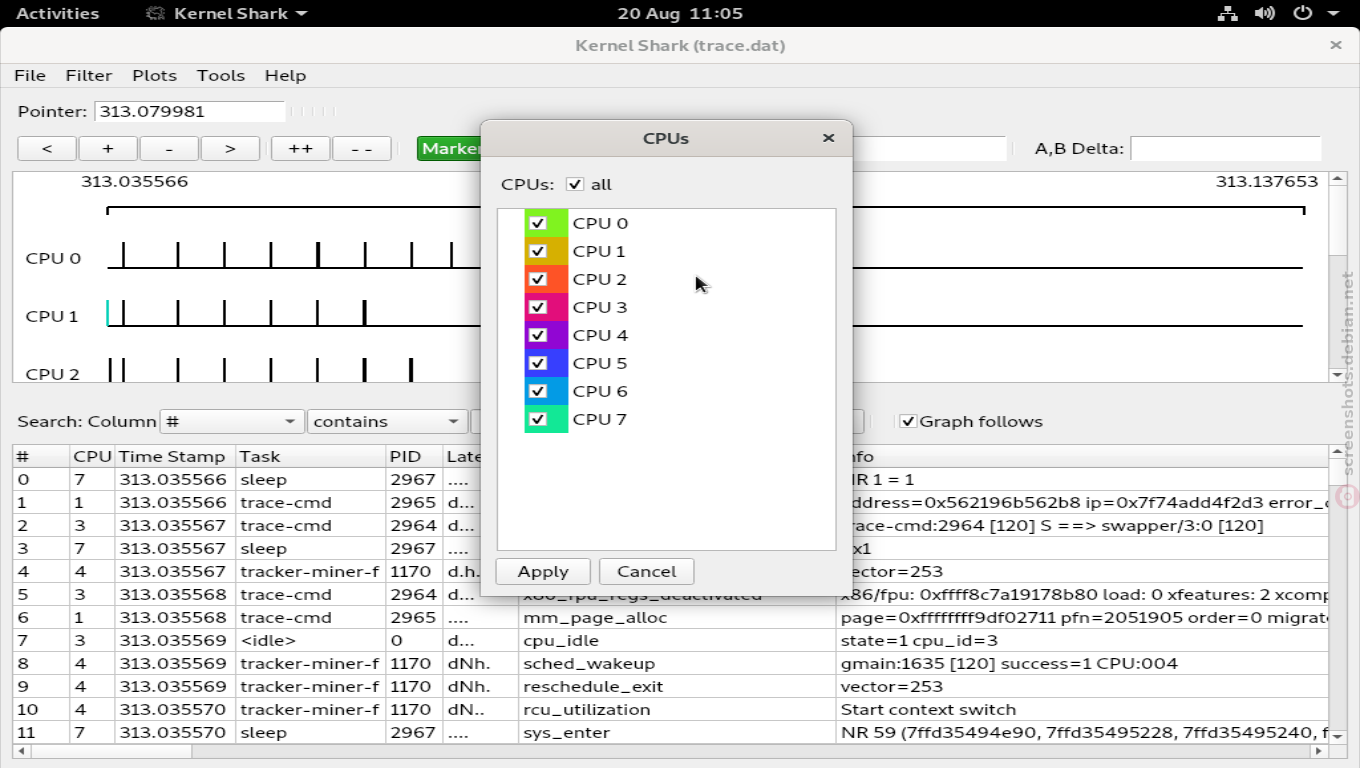Select row 7 cpu_idle event
1360x768 pixels.
670,640
